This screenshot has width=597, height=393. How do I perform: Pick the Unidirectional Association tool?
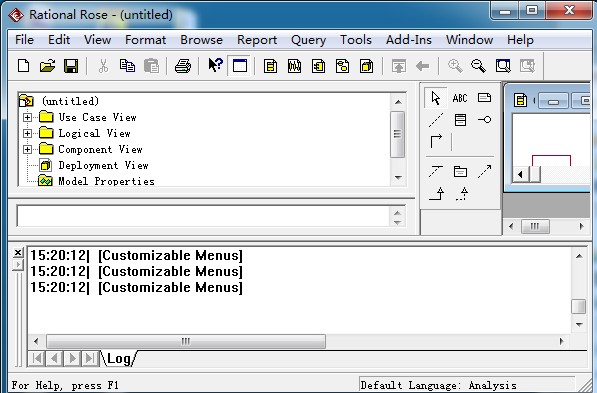pyautogui.click(x=436, y=141)
